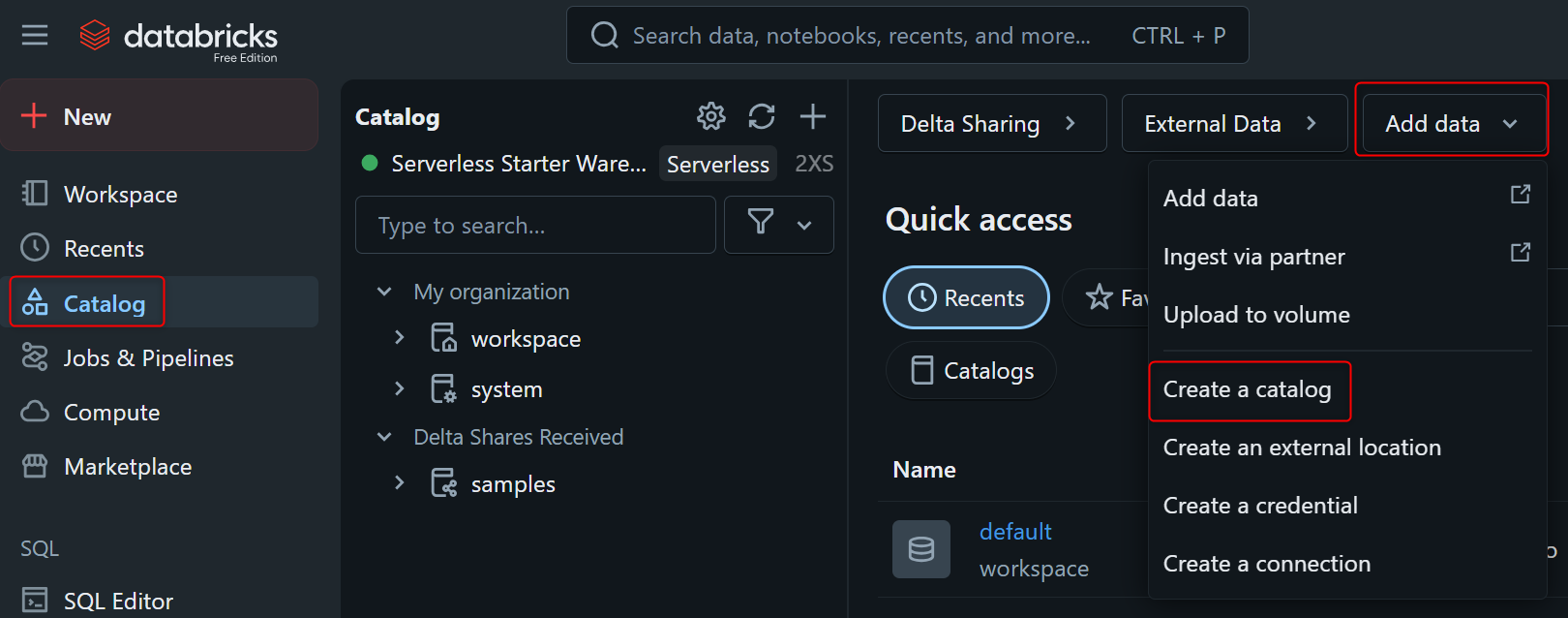
Task: Click the workspace text under default
Action: (1034, 569)
